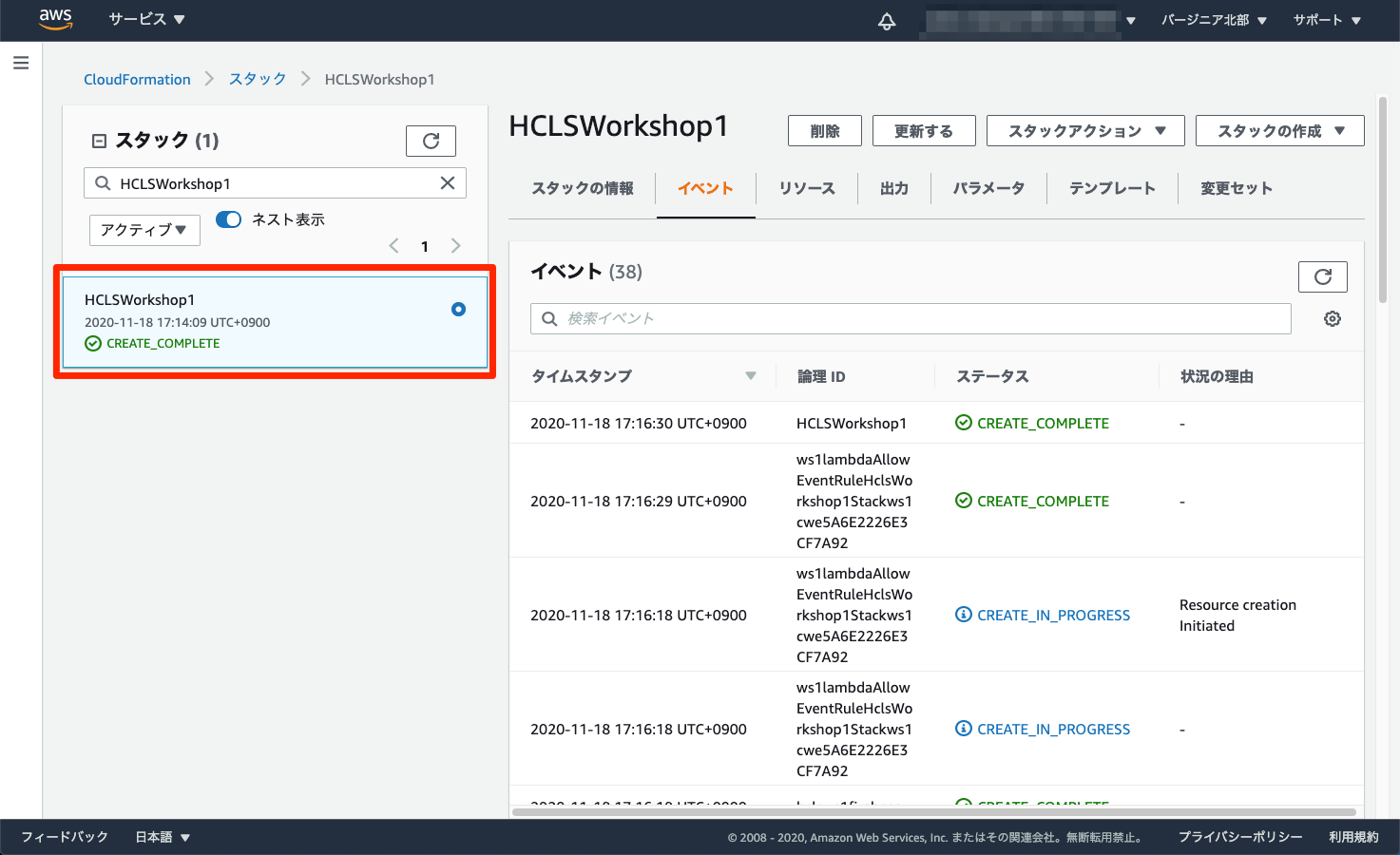This screenshot has width=1400, height=855.
Task: Open the Services dropdown menu
Action: click(146, 19)
